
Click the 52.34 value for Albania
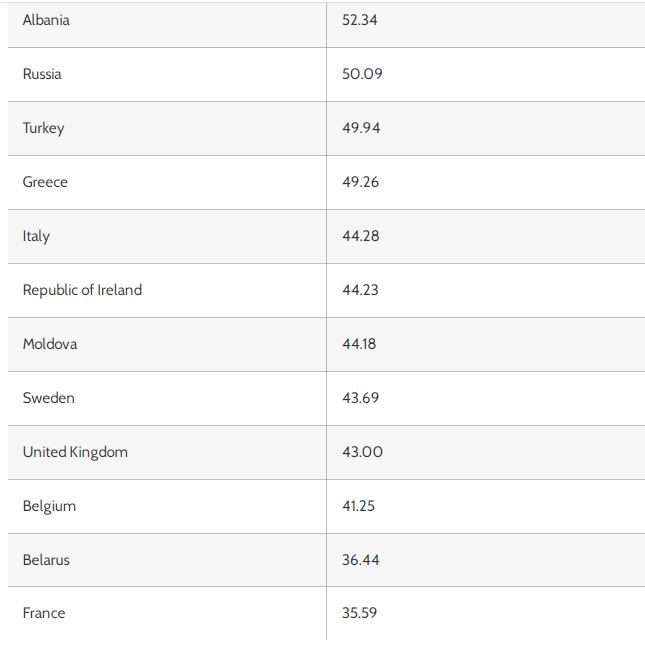coord(359,20)
